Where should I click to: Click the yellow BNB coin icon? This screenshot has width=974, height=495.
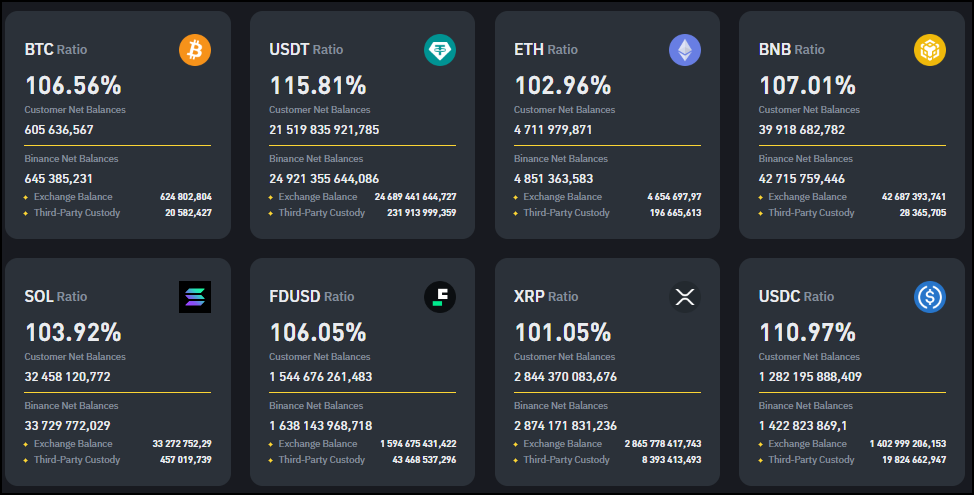(x=929, y=50)
